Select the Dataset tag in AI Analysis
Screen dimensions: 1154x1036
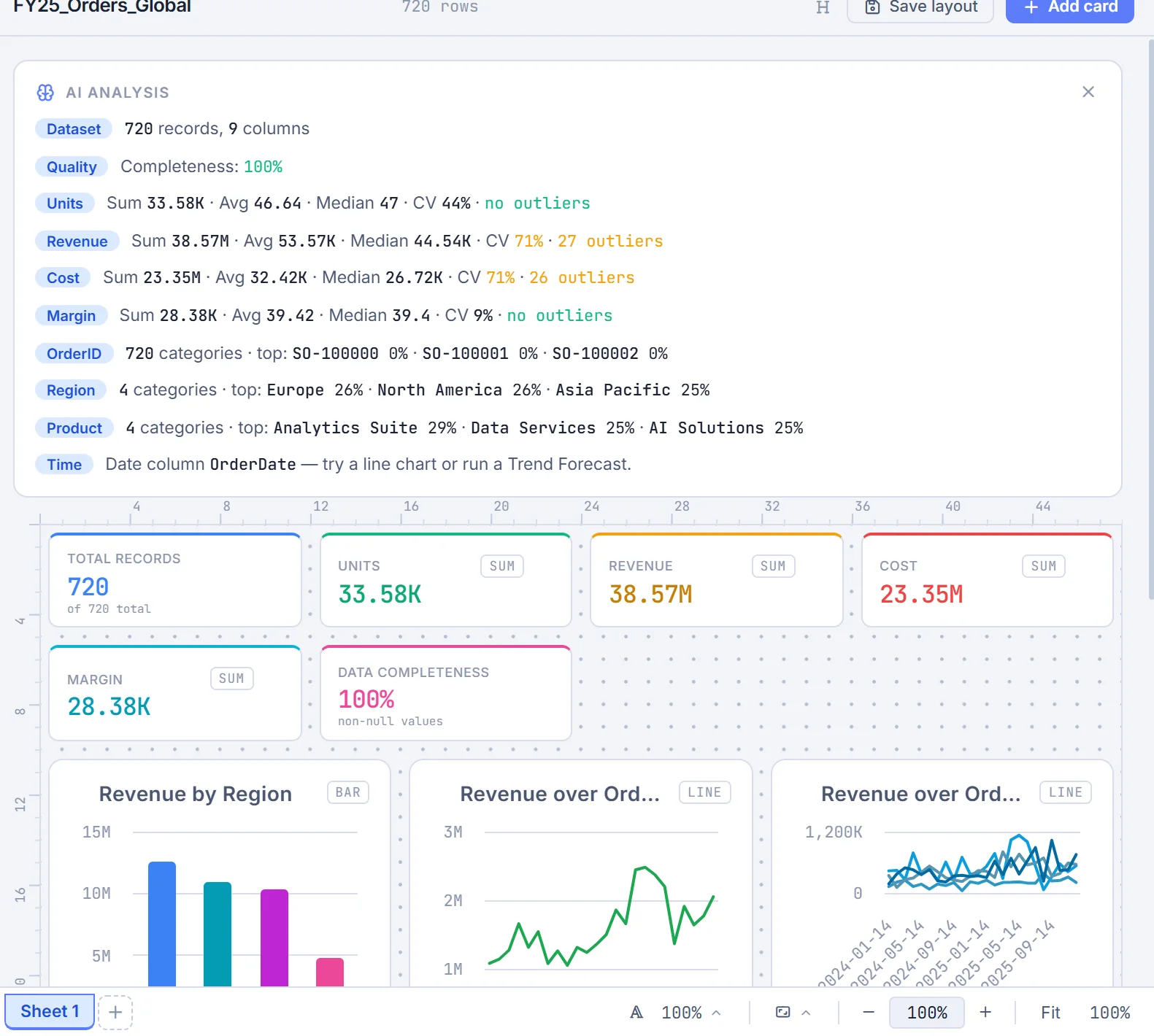(x=74, y=129)
